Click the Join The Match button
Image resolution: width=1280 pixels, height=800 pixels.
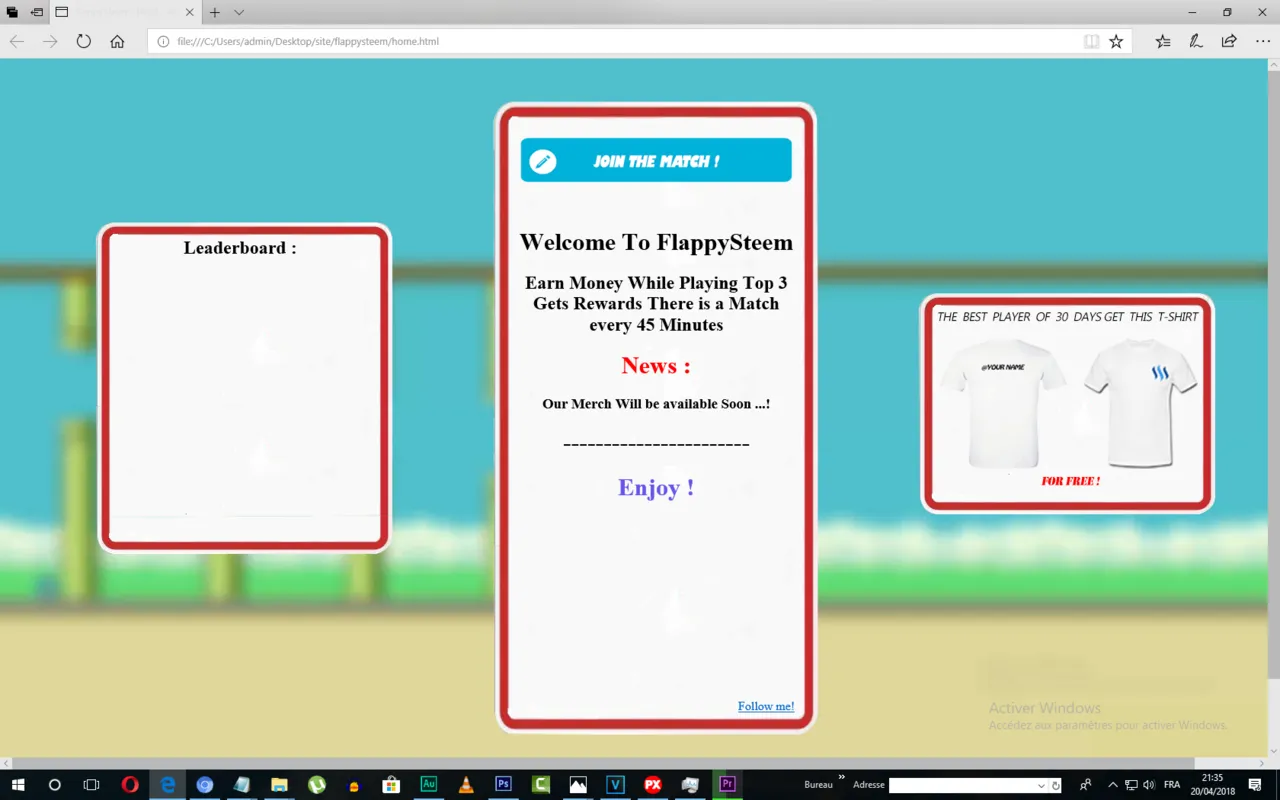tap(656, 160)
